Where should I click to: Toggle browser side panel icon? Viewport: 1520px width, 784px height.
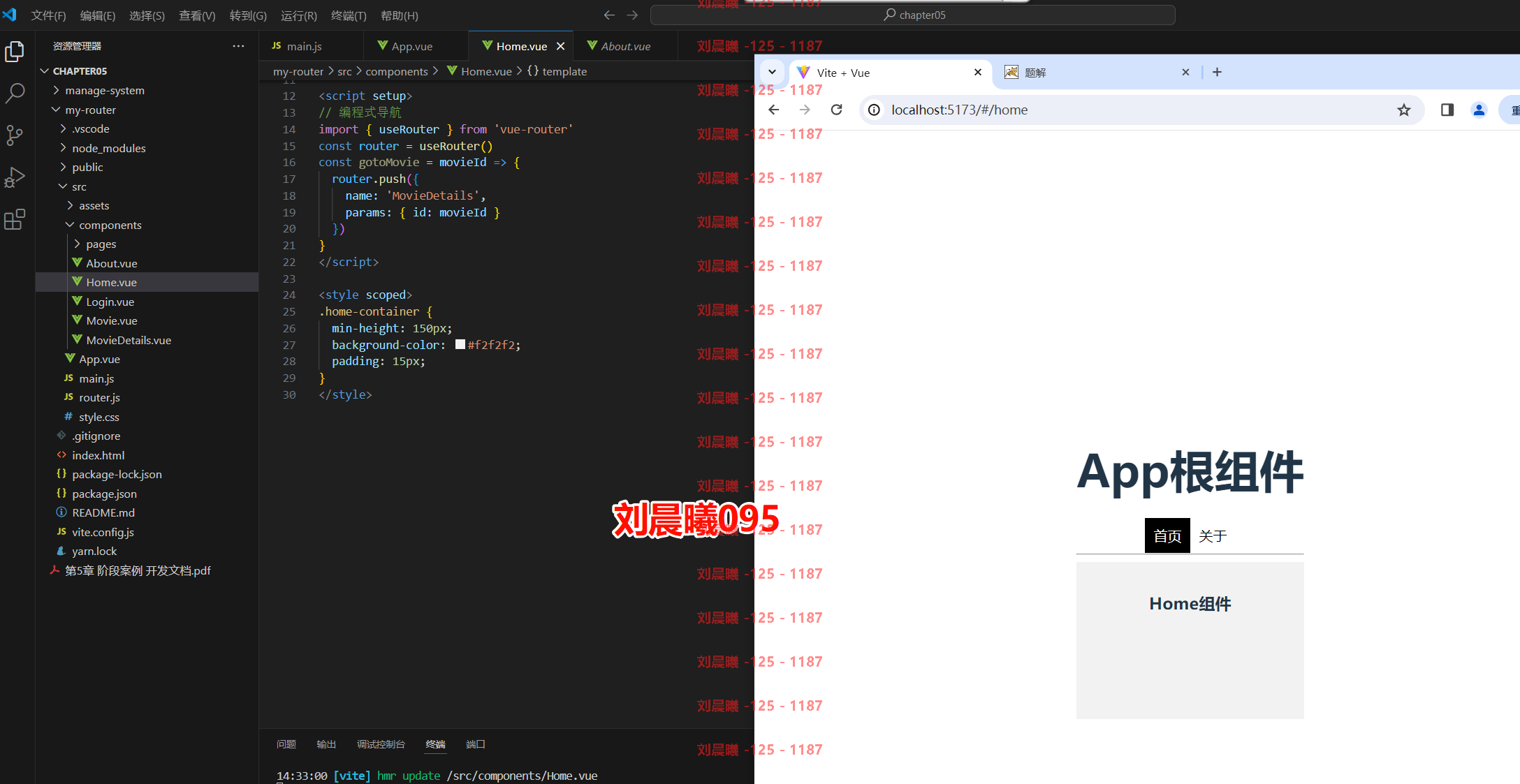coord(1447,110)
